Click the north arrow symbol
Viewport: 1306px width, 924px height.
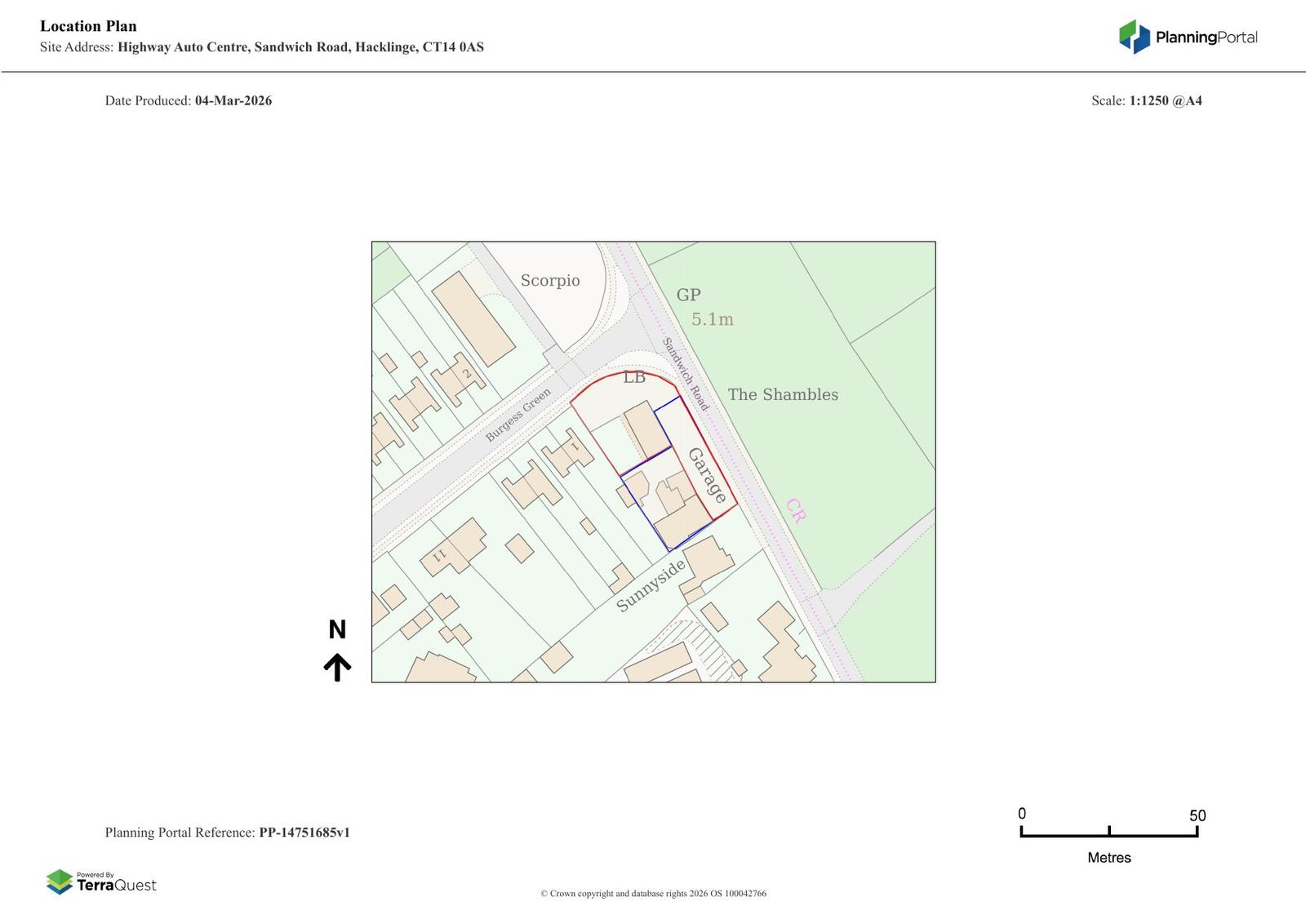coord(337,667)
